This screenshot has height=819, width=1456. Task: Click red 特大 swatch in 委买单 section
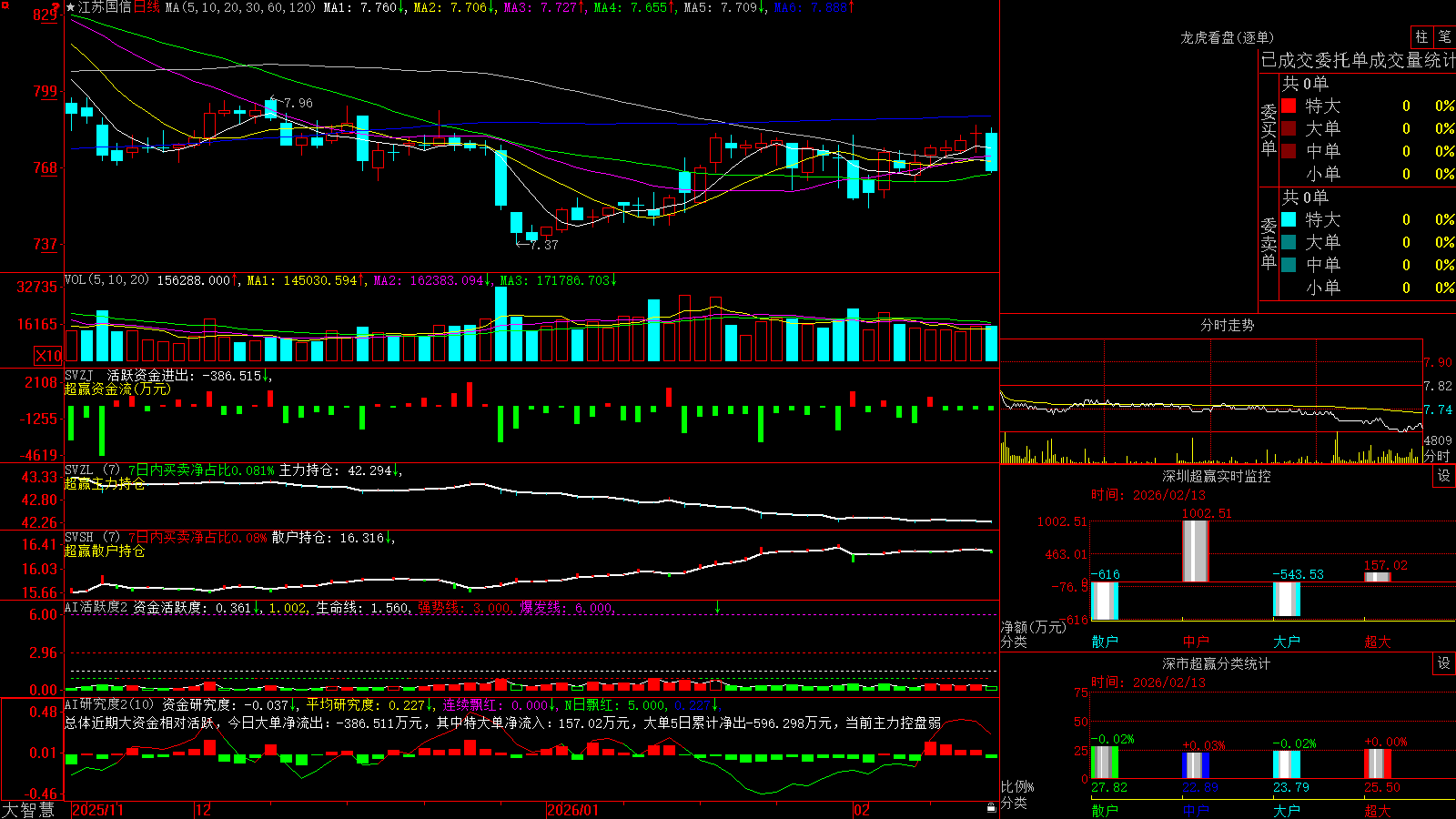click(1289, 106)
